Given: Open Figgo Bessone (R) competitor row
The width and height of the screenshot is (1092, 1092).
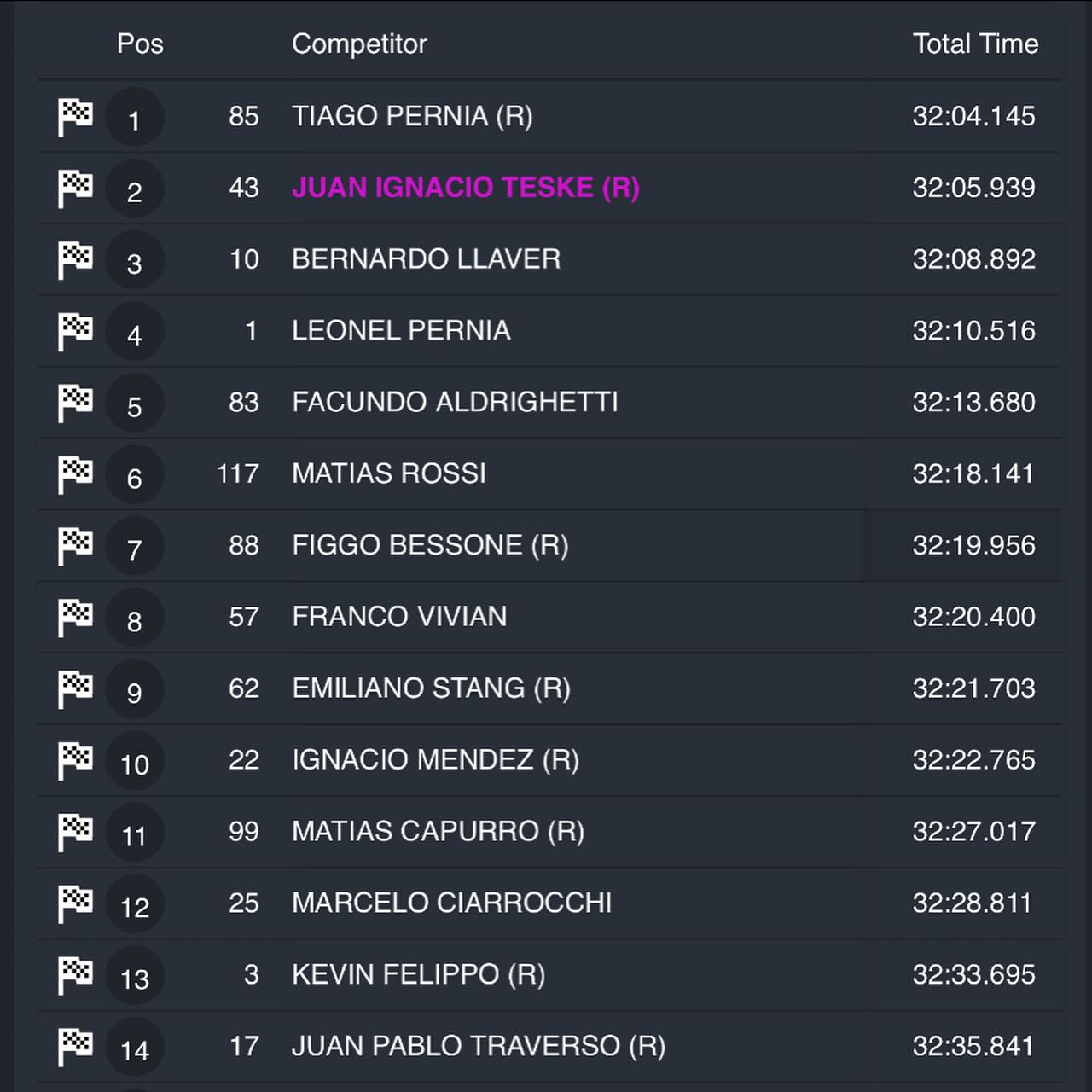Looking at the screenshot, I should pyautogui.click(x=549, y=545).
